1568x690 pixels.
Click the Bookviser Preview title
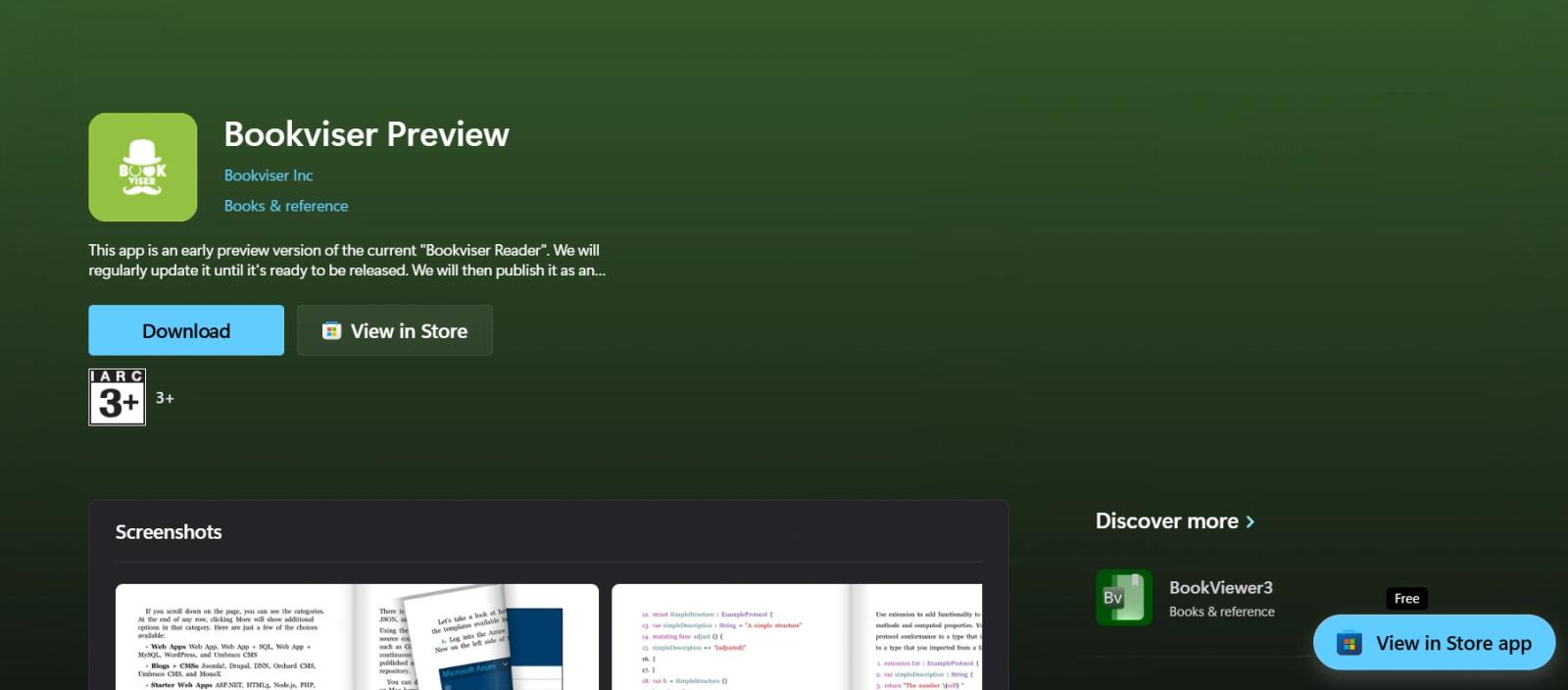(367, 134)
